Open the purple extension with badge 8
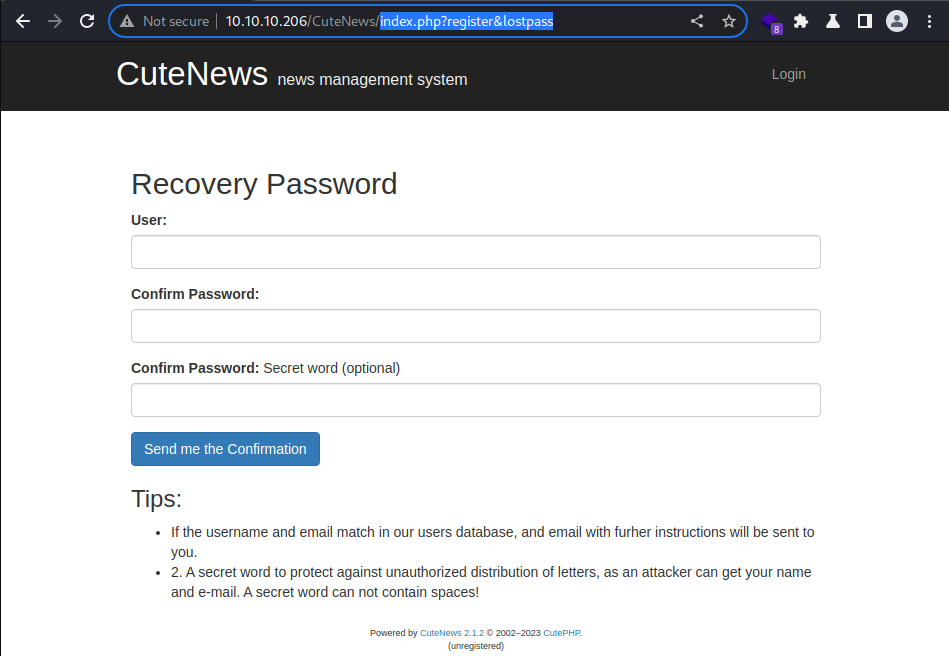Viewport: 949px width, 656px height. tap(772, 22)
